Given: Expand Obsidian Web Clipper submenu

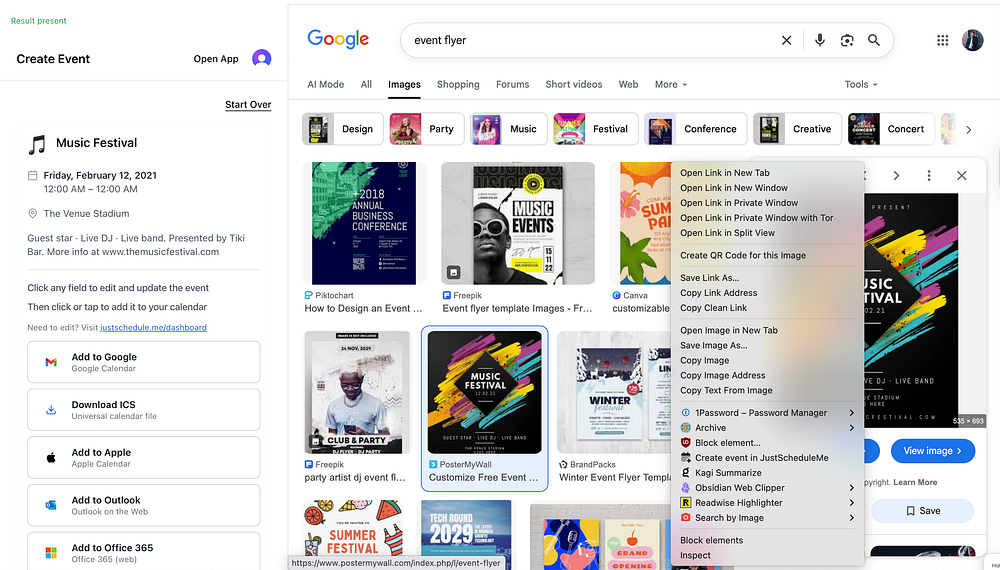Looking at the screenshot, I should (851, 488).
